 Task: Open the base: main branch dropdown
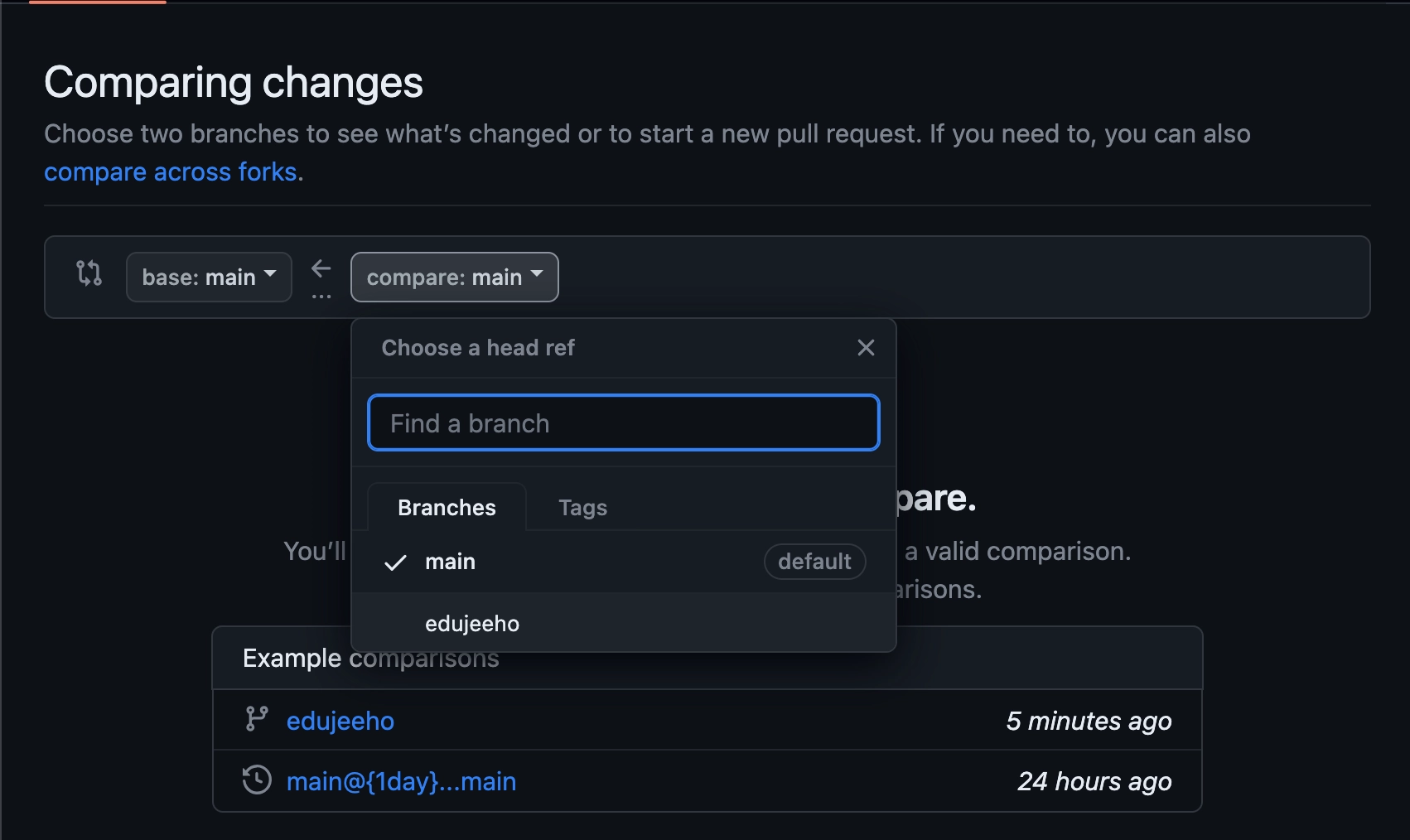click(x=209, y=278)
